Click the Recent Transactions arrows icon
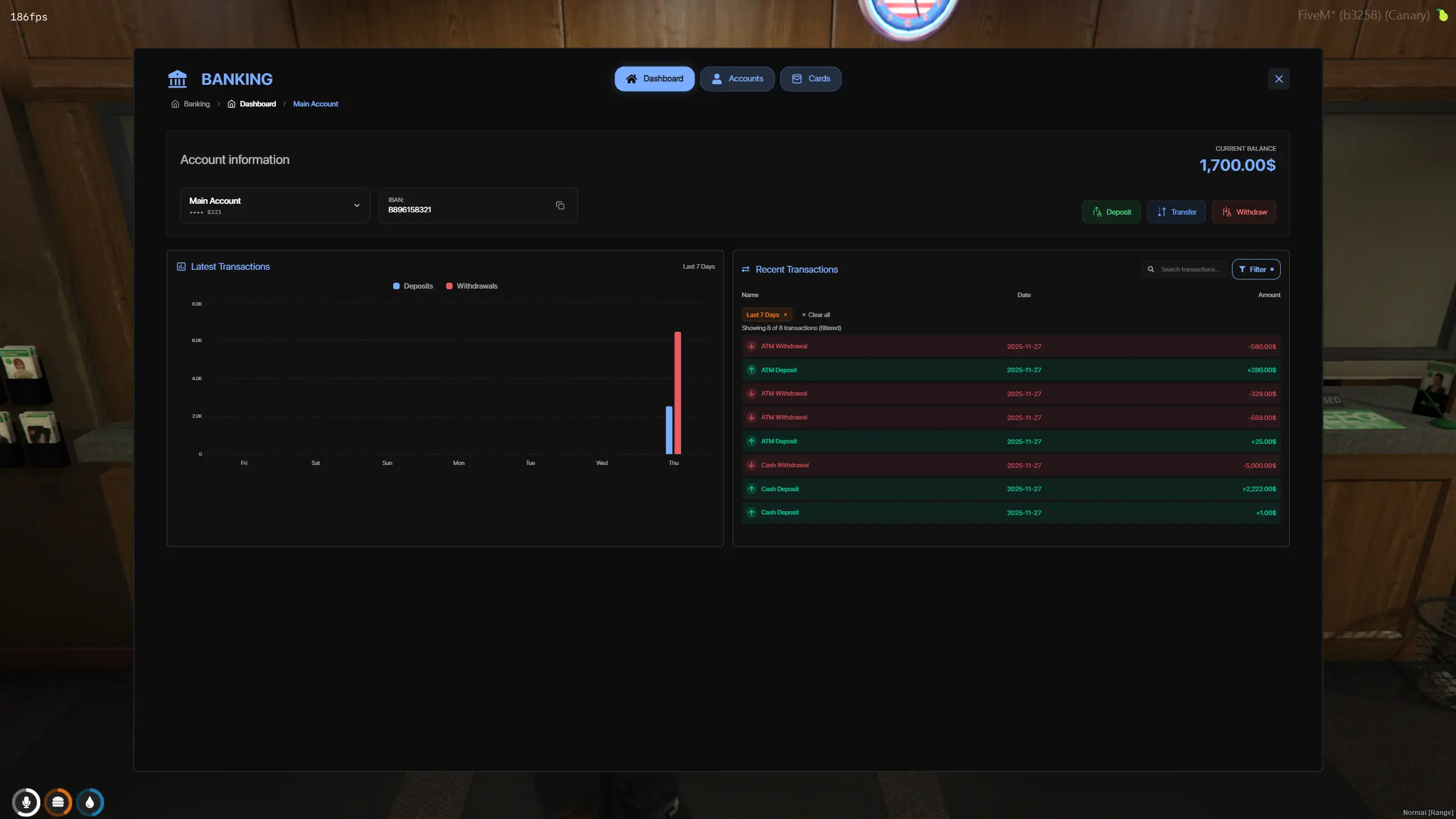This screenshot has width=1456, height=819. coord(745,269)
